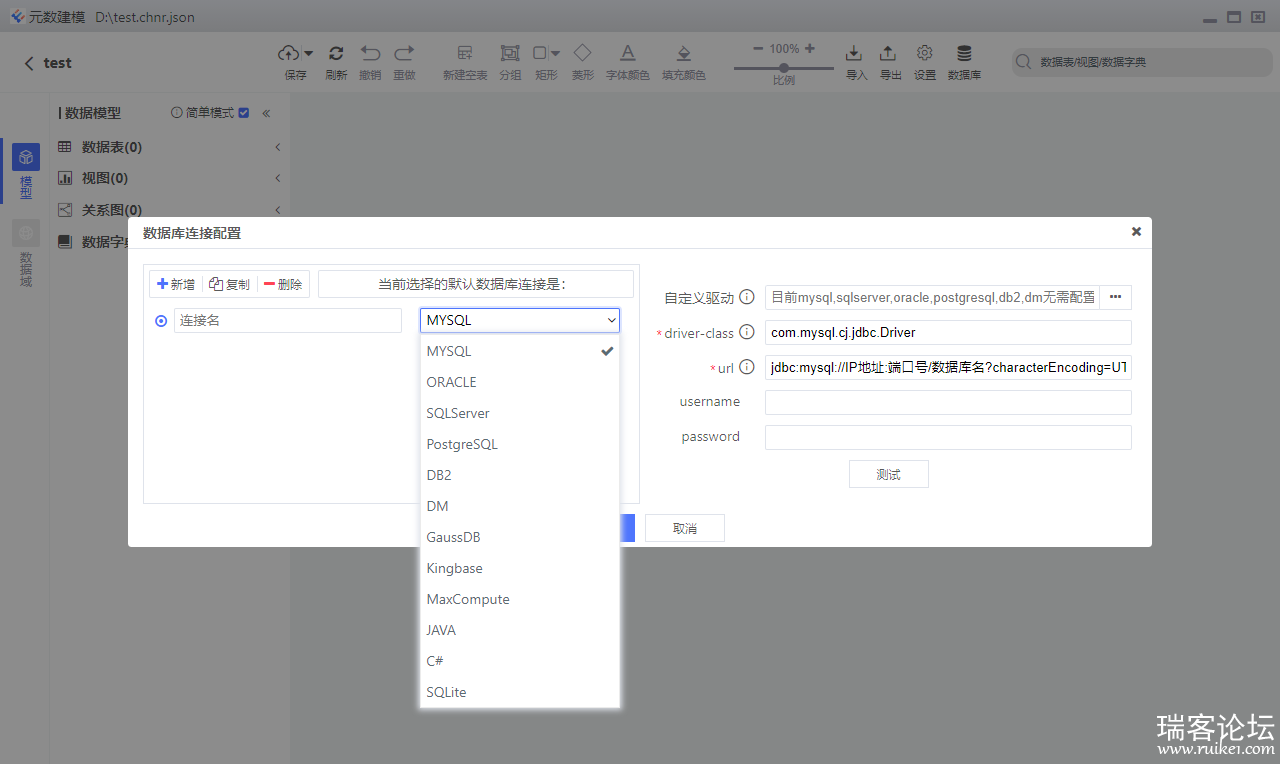The width and height of the screenshot is (1280, 764).
Task: Choose DM in the dropdown list
Action: [520, 506]
